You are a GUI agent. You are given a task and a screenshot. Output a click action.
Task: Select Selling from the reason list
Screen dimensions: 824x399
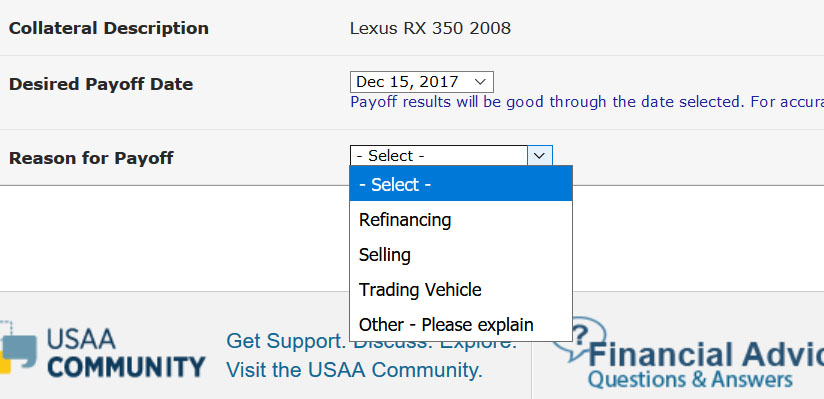[461, 255]
